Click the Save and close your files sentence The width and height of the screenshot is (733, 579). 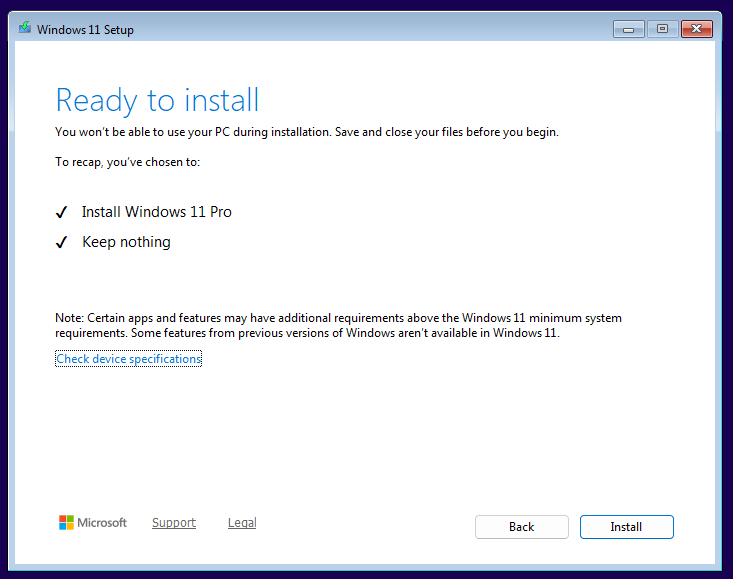(447, 132)
